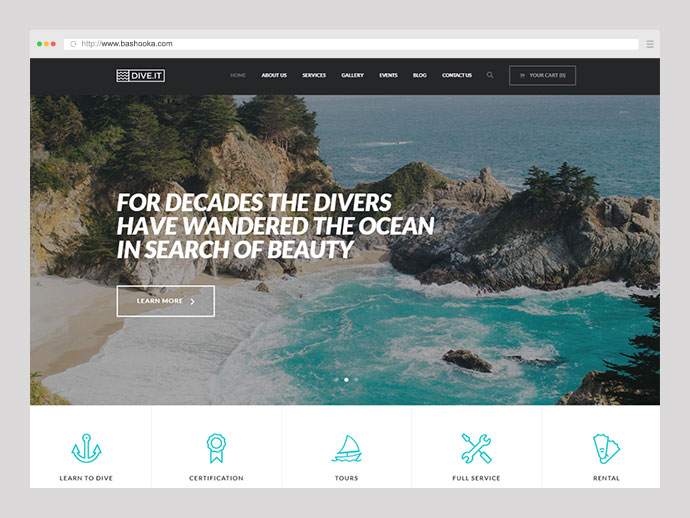Click the Learn More button

(x=165, y=301)
